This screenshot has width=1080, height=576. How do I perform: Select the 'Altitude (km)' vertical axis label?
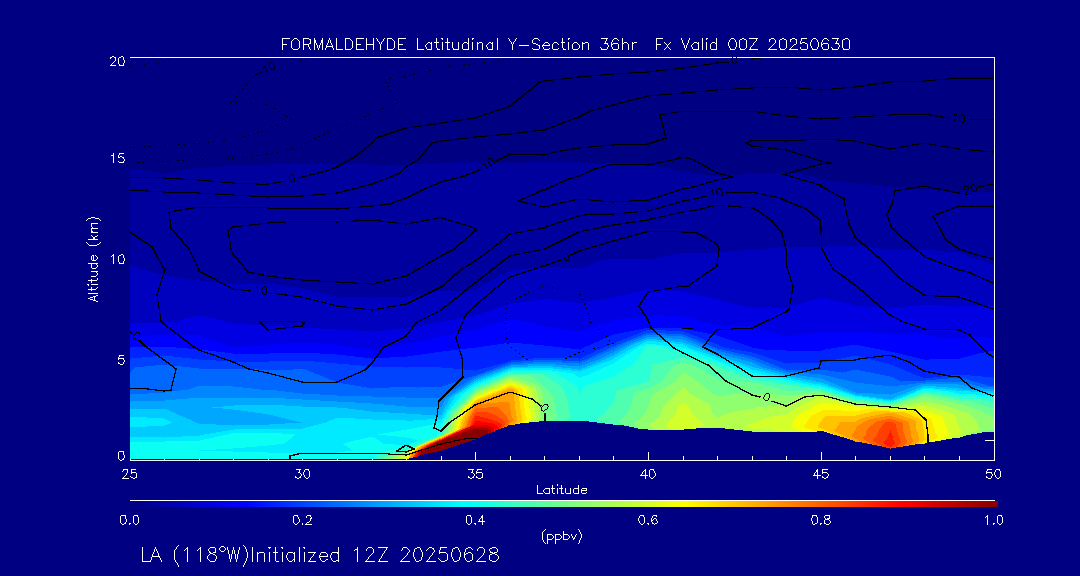tap(94, 259)
